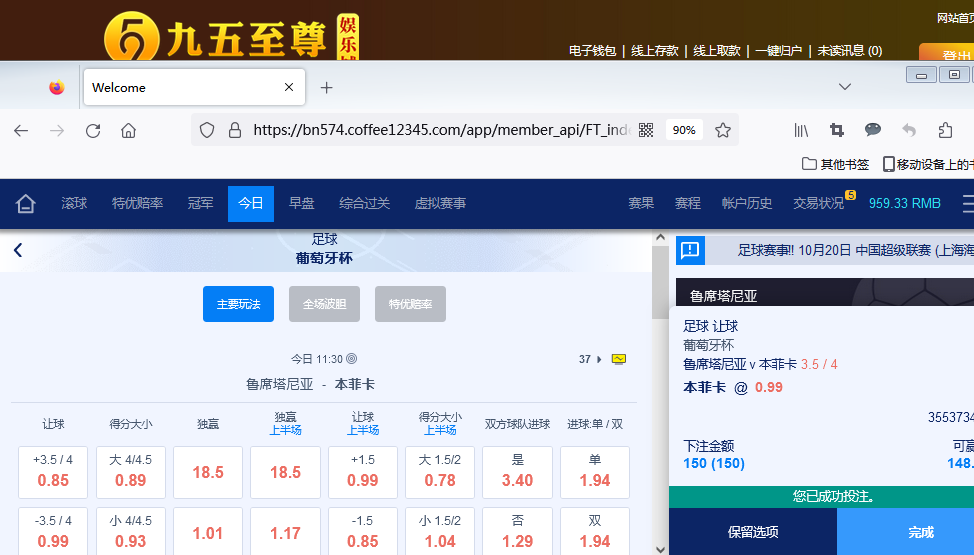Open the hamburger menu at right of navigation bar

point(967,204)
